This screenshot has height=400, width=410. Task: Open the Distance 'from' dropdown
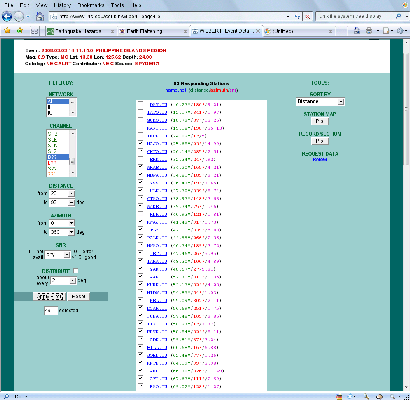62,193
